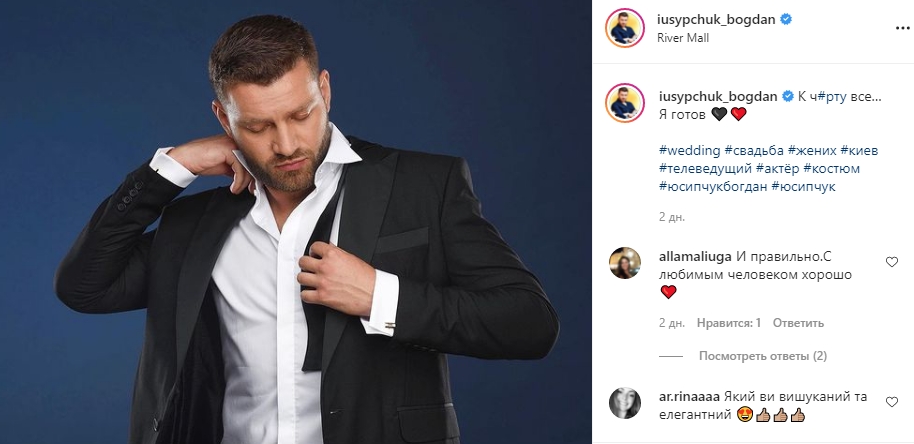Click verified badge in post header
The height and width of the screenshot is (444, 914).
(x=787, y=20)
